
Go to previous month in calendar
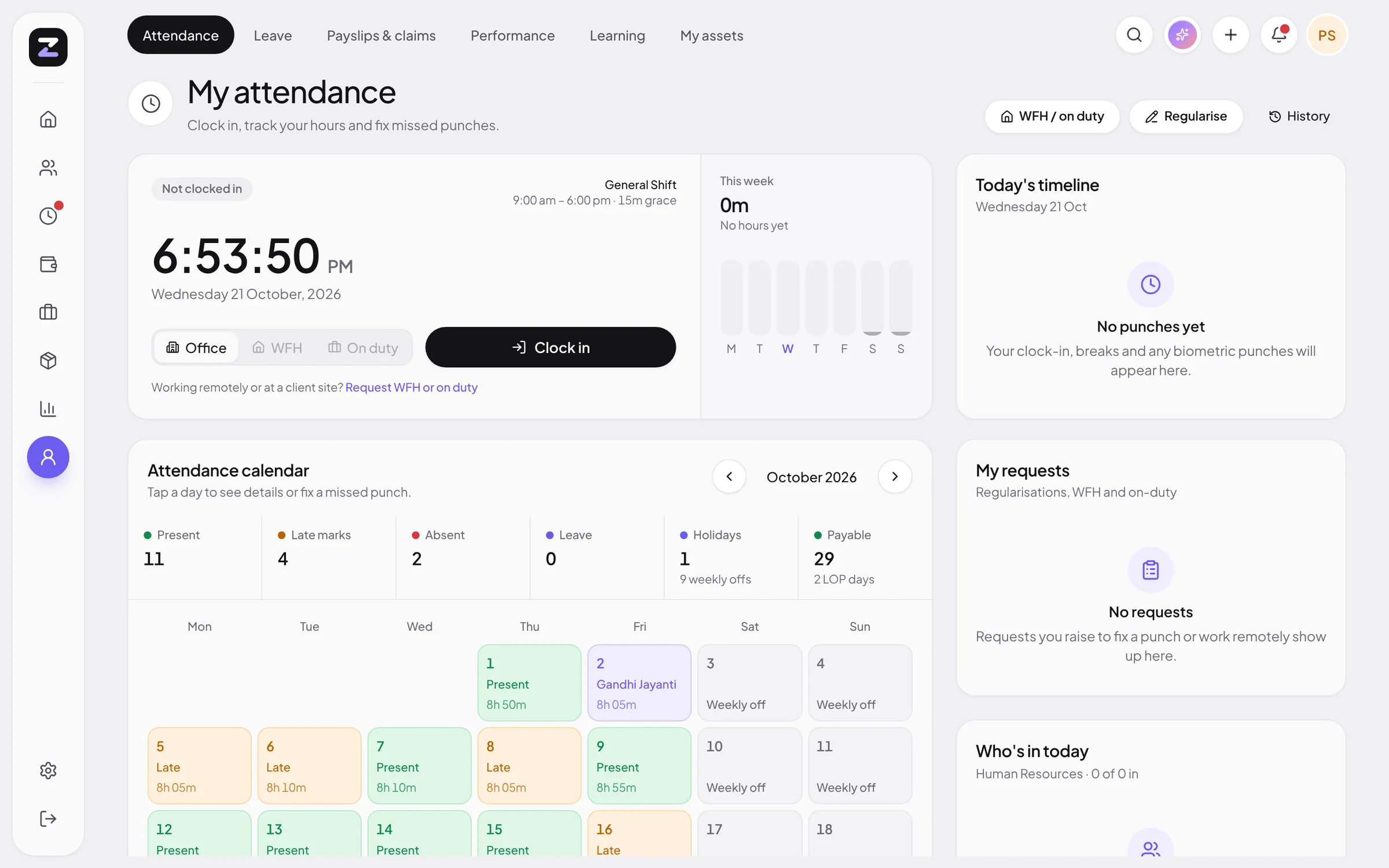click(x=729, y=476)
